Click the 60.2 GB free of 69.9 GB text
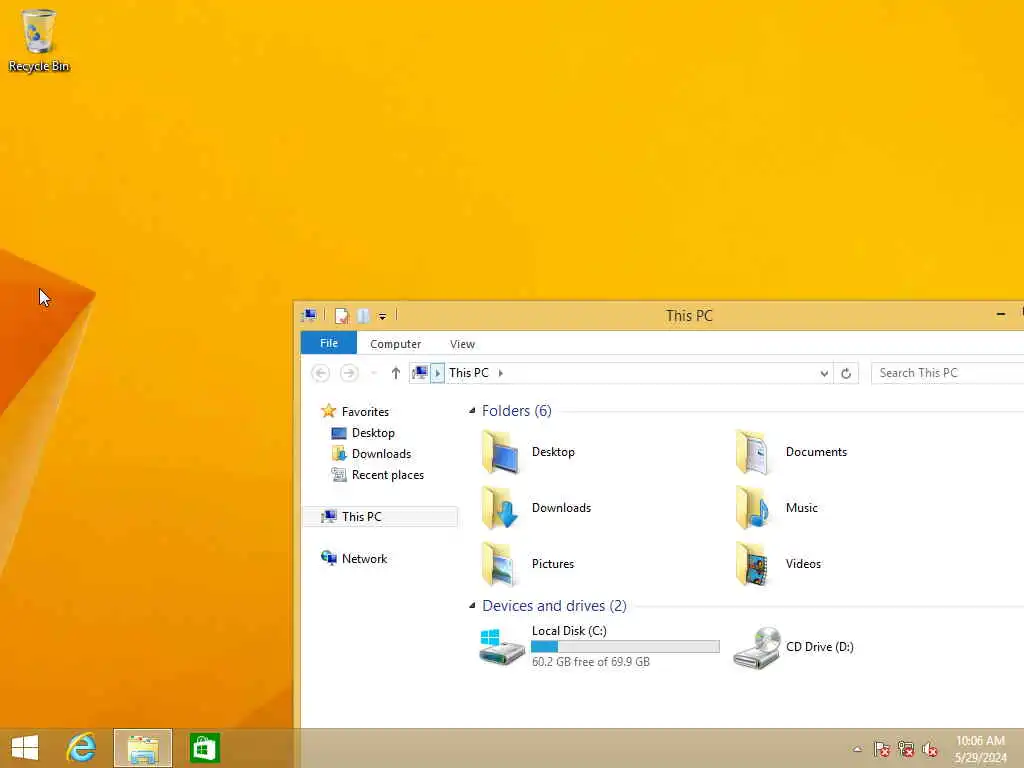The height and width of the screenshot is (768, 1024). click(x=590, y=662)
